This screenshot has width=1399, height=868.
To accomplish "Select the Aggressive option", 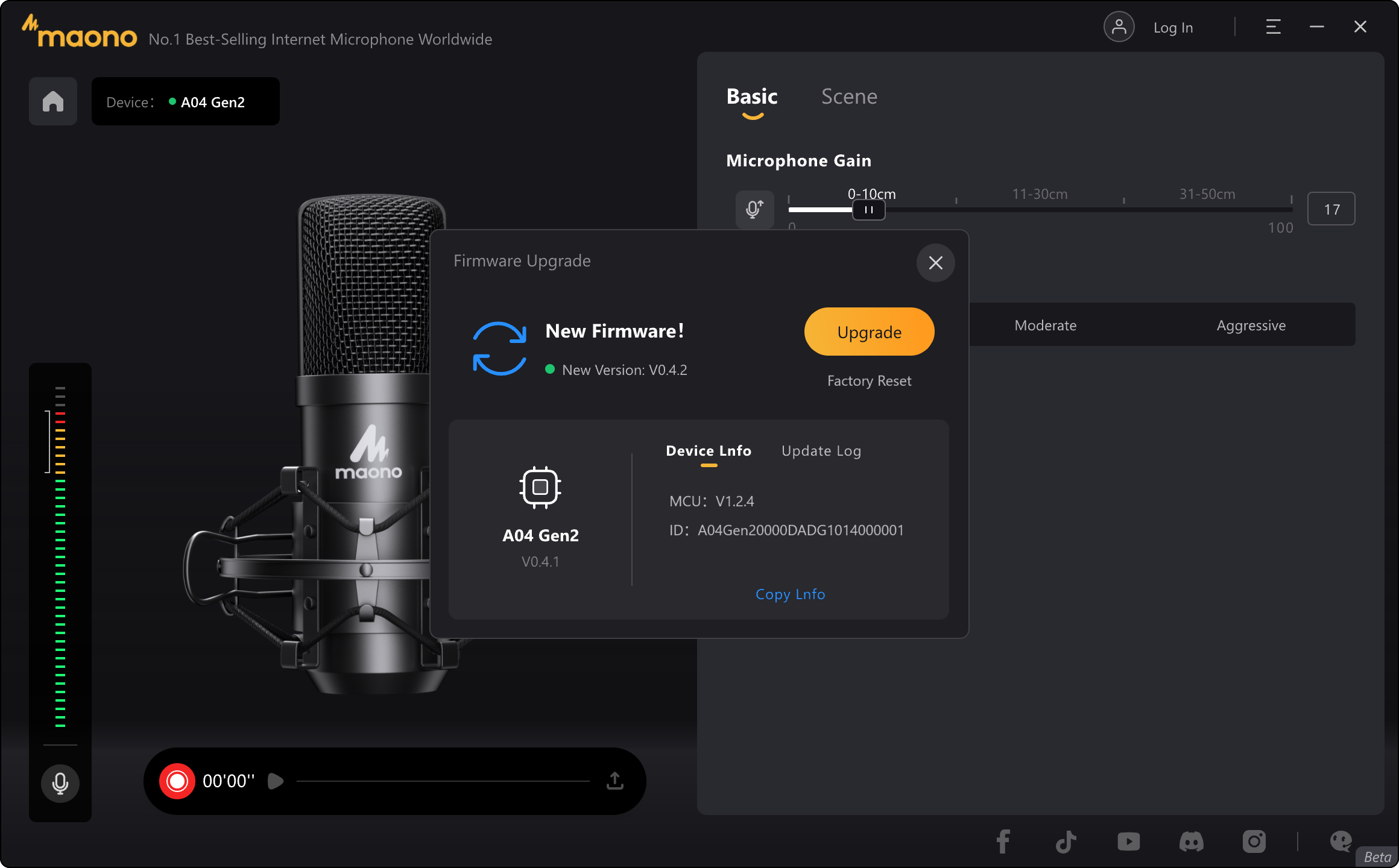I will 1251,325.
